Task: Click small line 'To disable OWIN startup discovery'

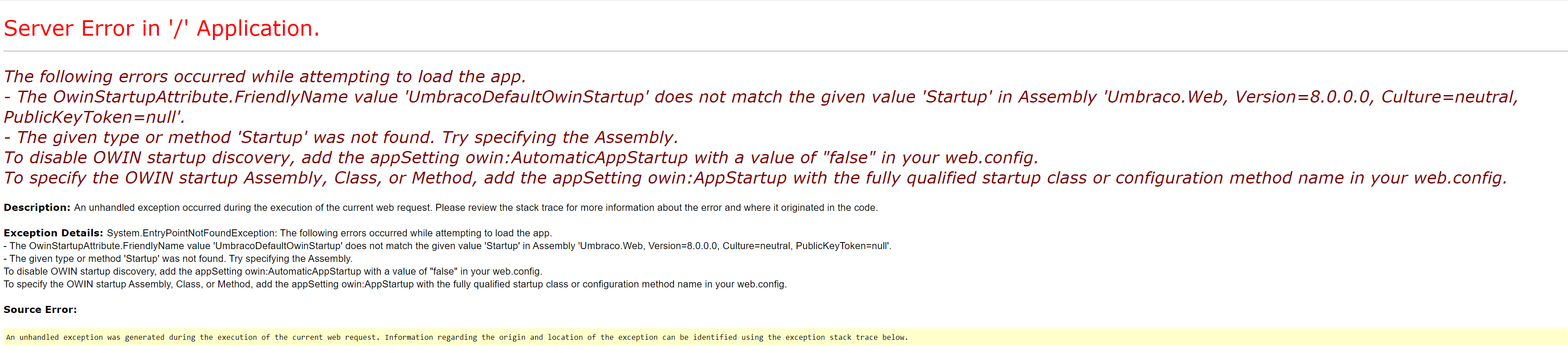Action: (272, 272)
